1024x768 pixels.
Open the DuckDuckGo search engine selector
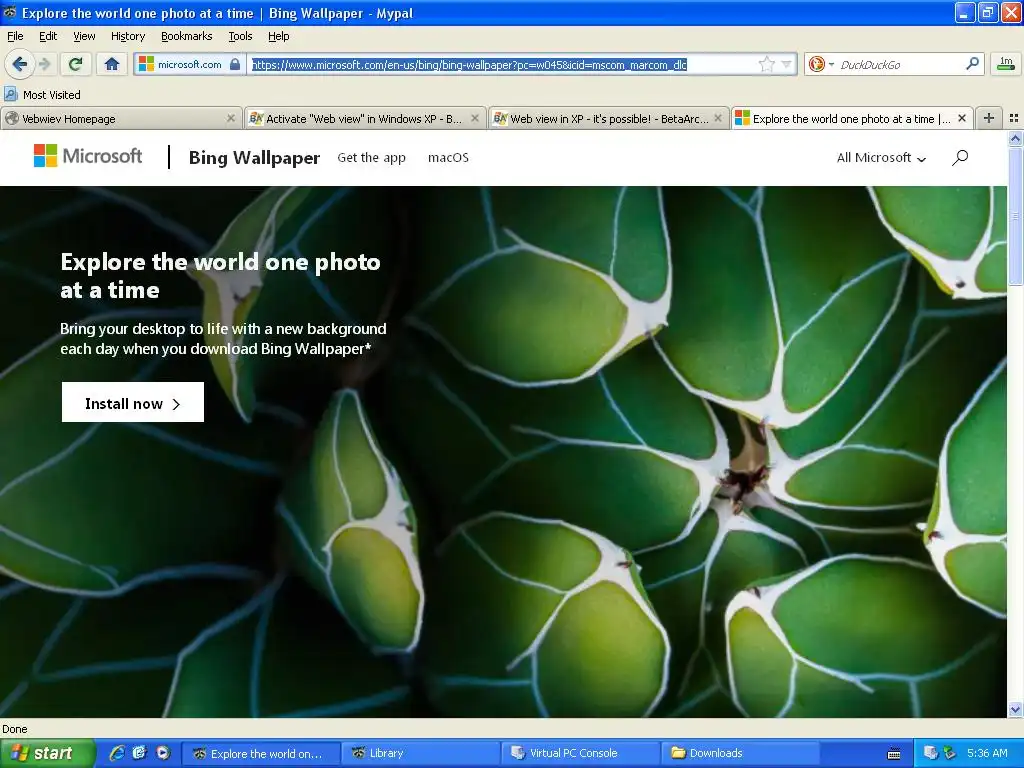point(820,64)
